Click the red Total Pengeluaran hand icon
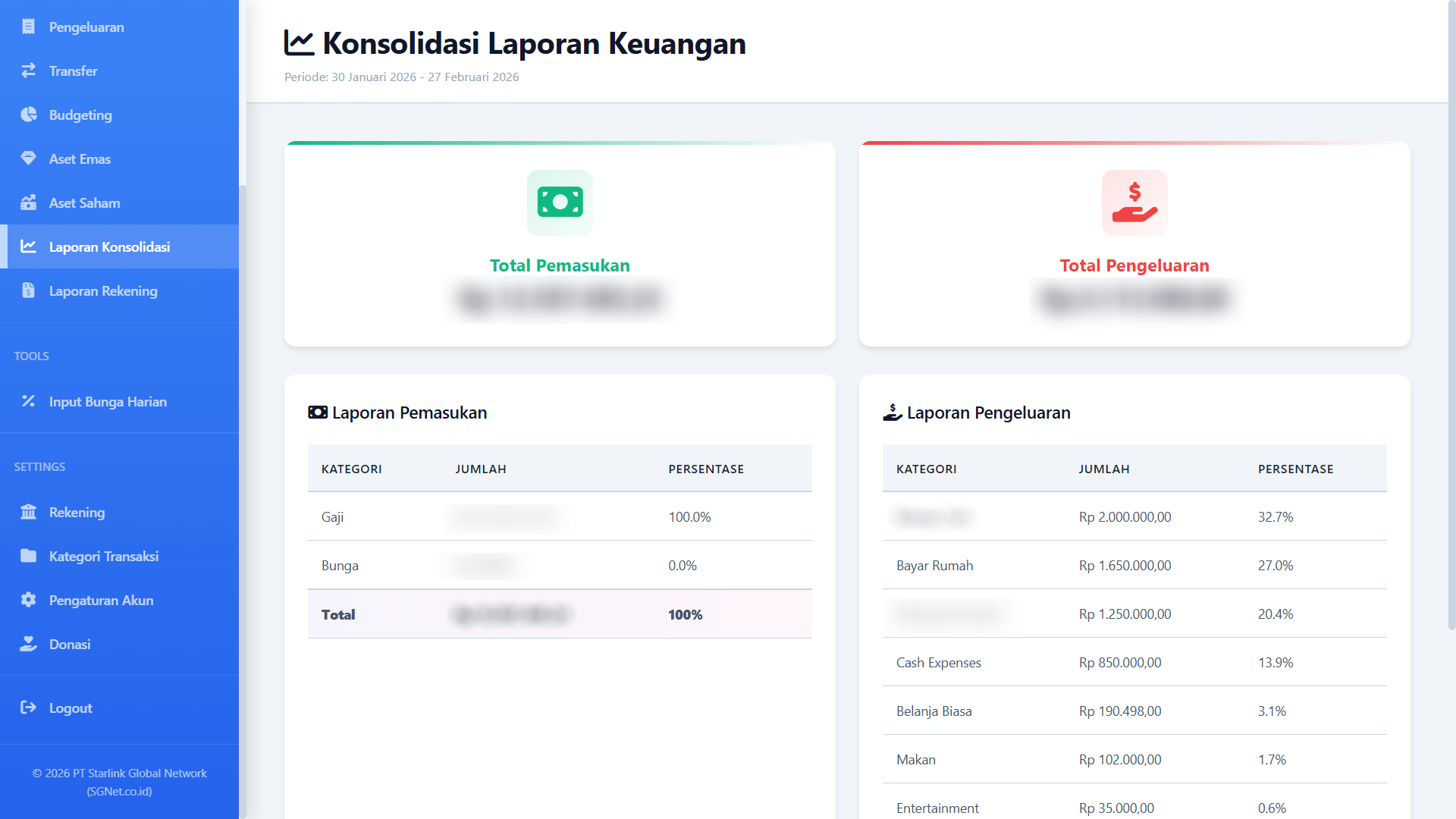The width and height of the screenshot is (1456, 819). pyautogui.click(x=1134, y=202)
